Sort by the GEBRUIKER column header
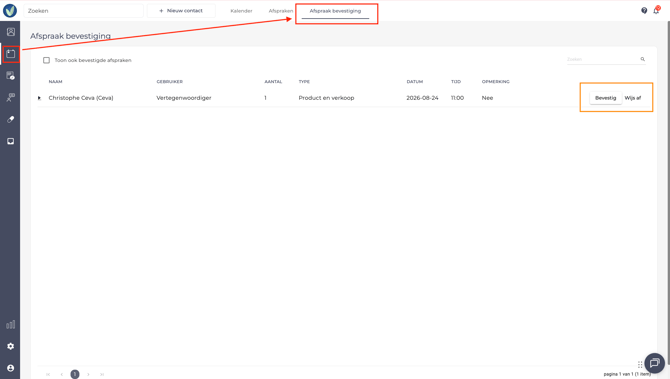Image resolution: width=670 pixels, height=379 pixels. pyautogui.click(x=170, y=82)
